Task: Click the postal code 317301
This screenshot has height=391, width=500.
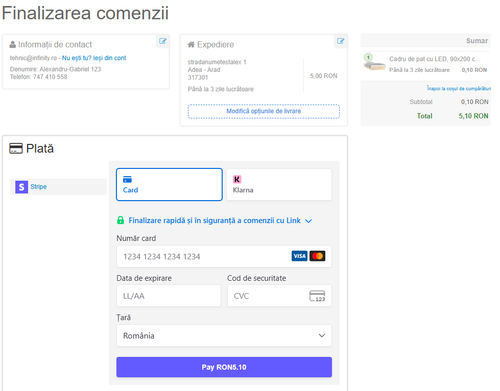Action: pos(198,77)
